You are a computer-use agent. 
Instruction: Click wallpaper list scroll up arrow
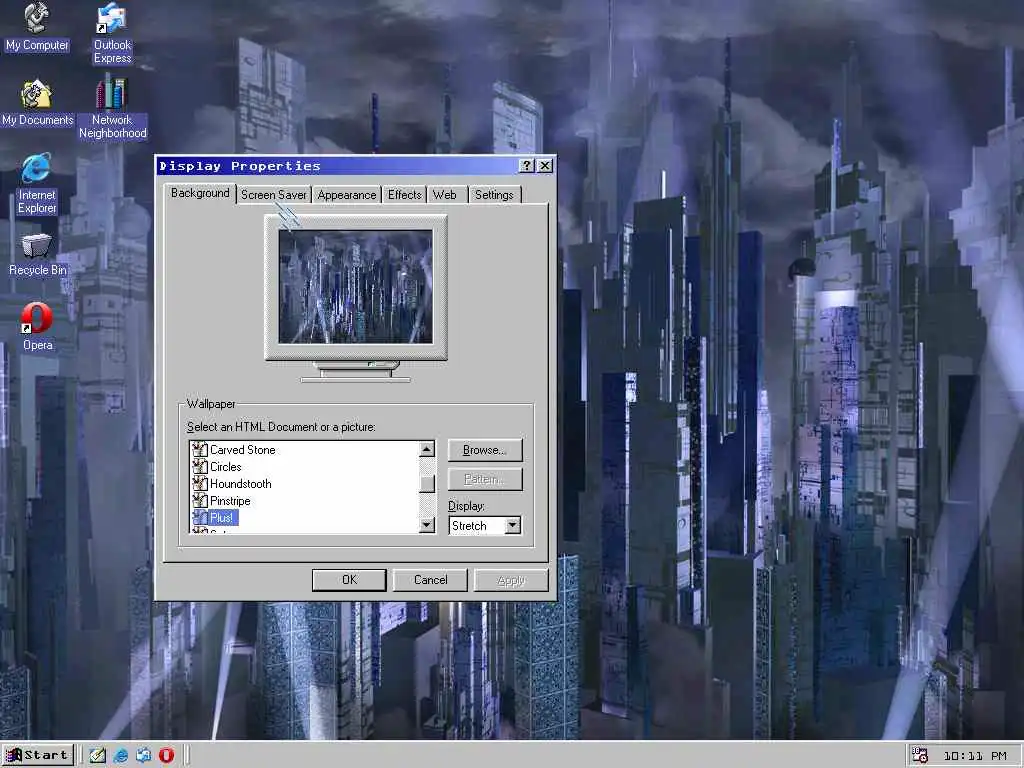(427, 449)
